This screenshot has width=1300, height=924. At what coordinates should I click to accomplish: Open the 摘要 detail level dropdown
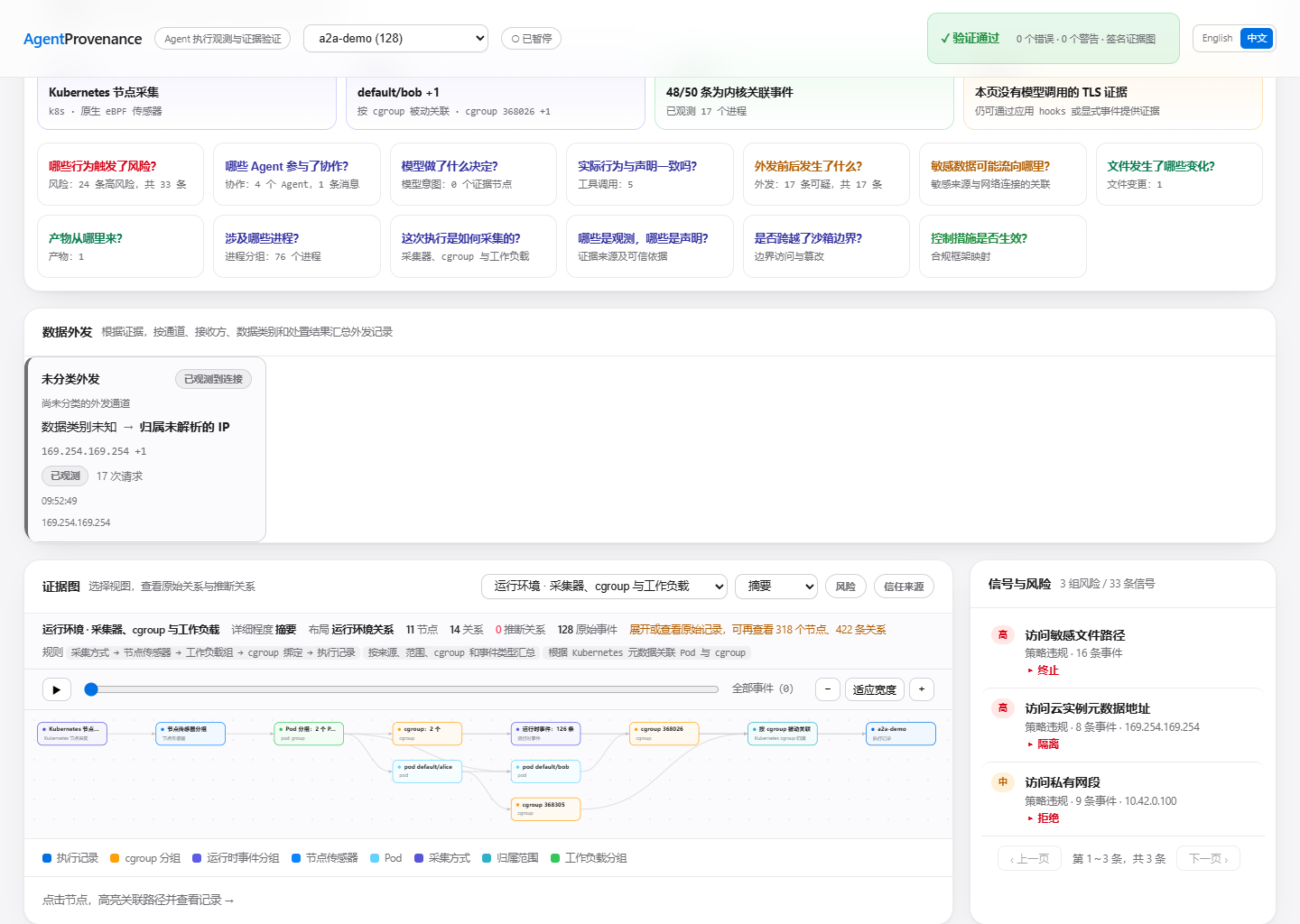[776, 587]
